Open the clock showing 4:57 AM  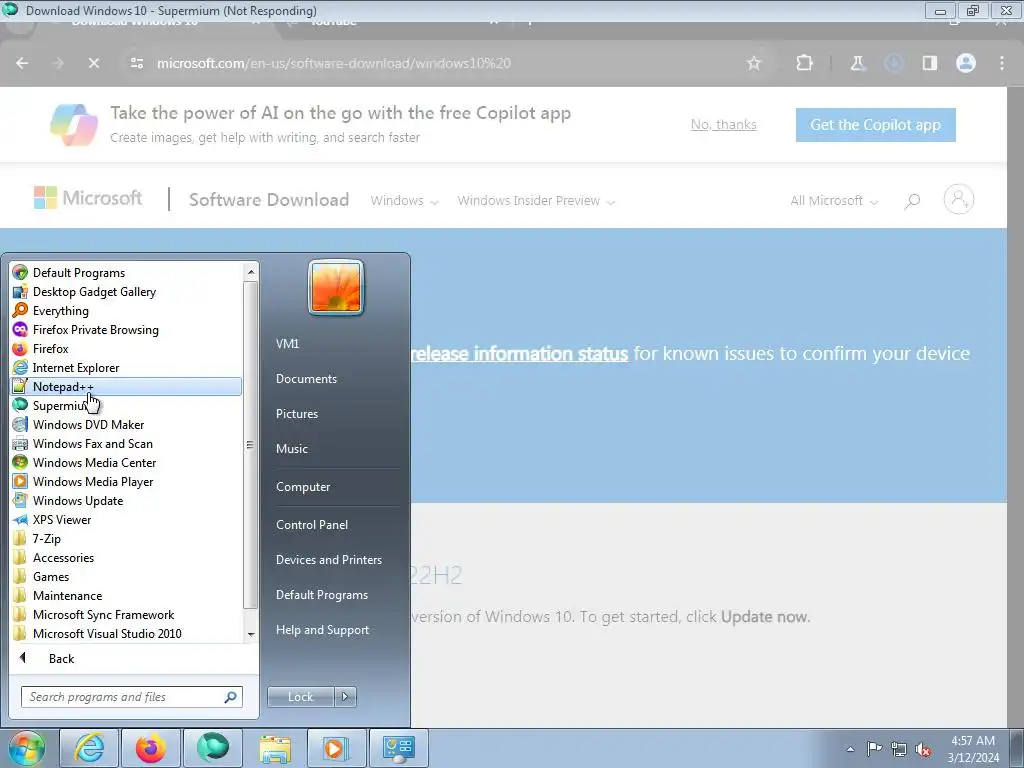pos(973,749)
